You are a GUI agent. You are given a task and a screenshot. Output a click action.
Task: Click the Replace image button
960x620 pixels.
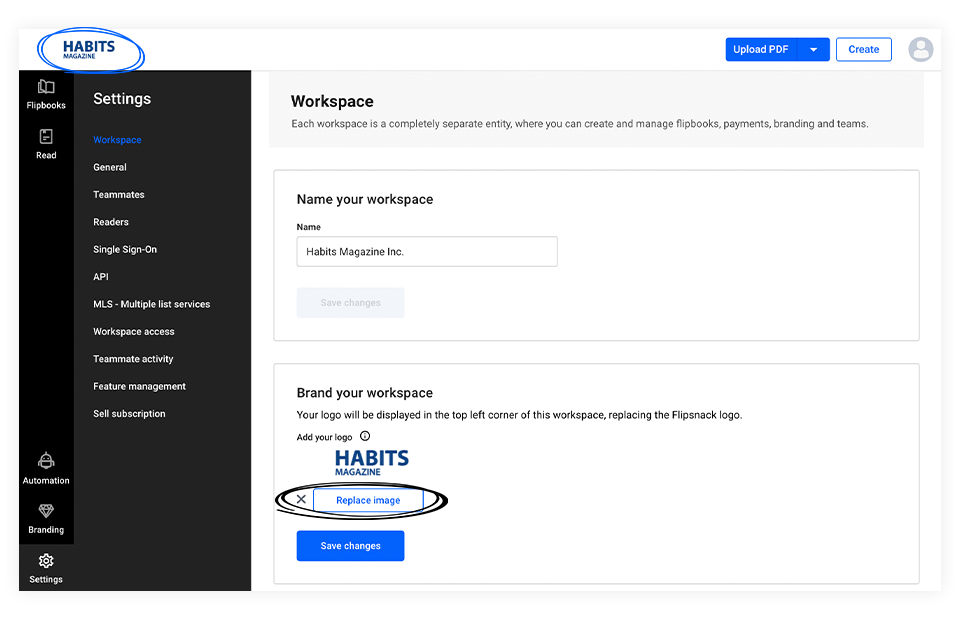(x=368, y=500)
